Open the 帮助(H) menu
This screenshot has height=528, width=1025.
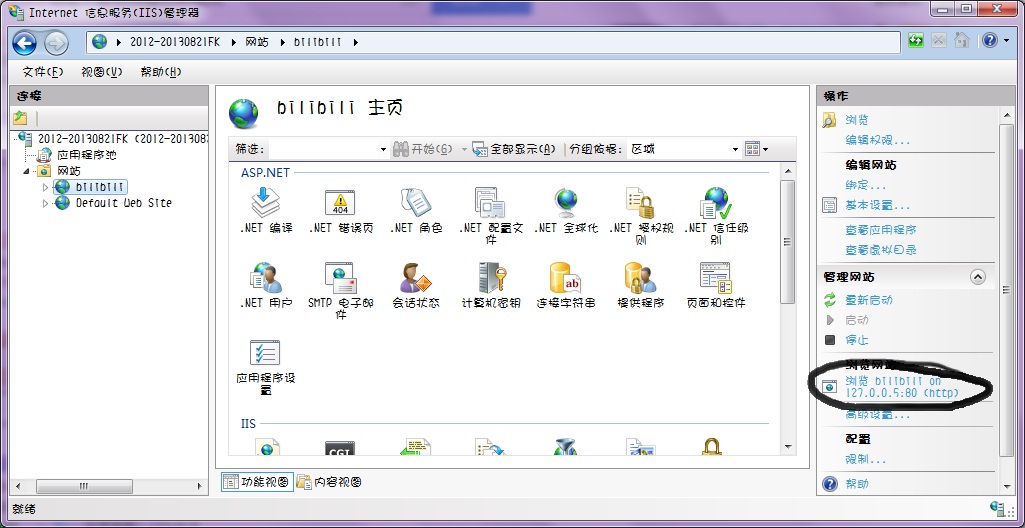pos(161,72)
